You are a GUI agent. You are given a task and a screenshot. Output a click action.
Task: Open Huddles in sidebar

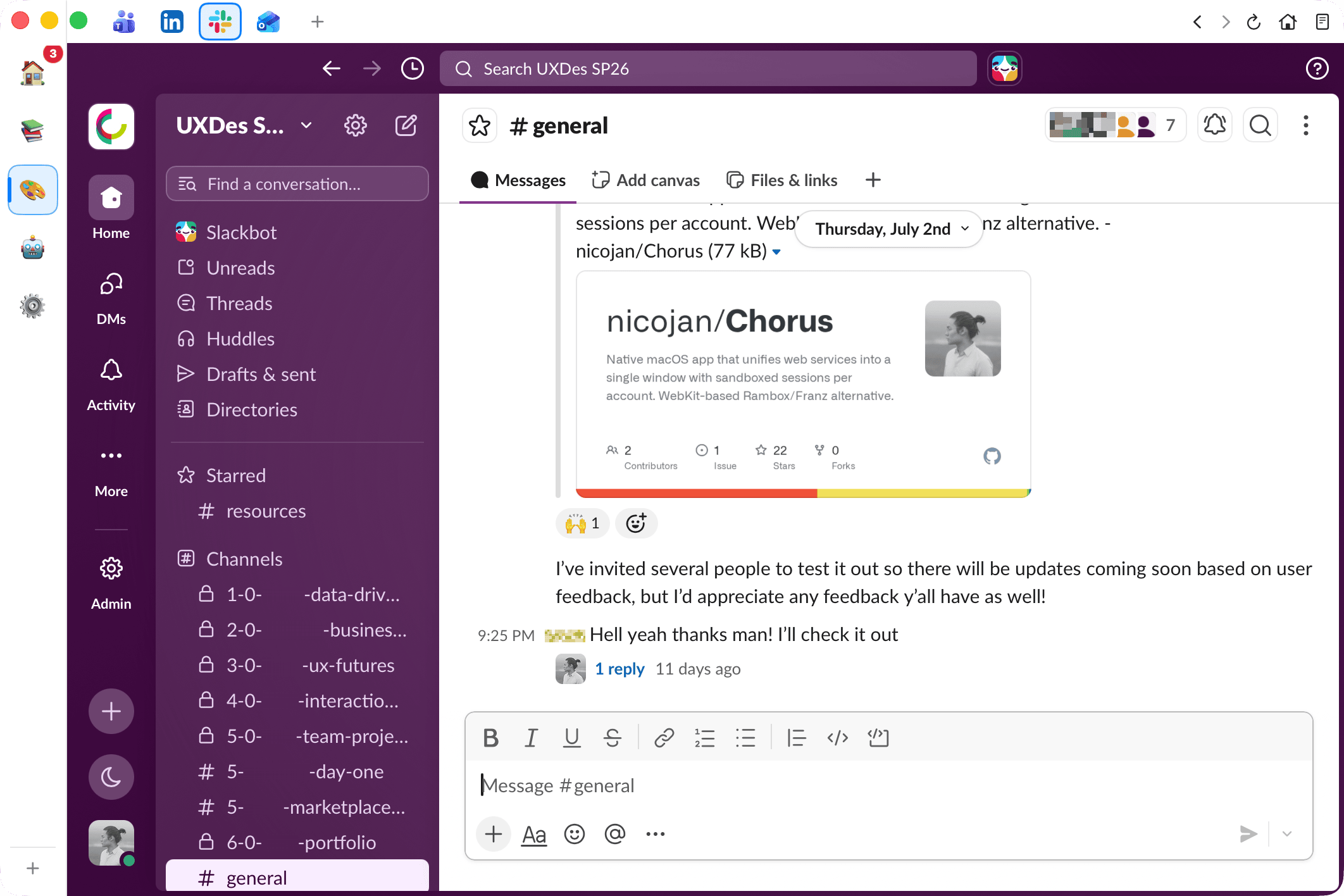click(x=297, y=339)
